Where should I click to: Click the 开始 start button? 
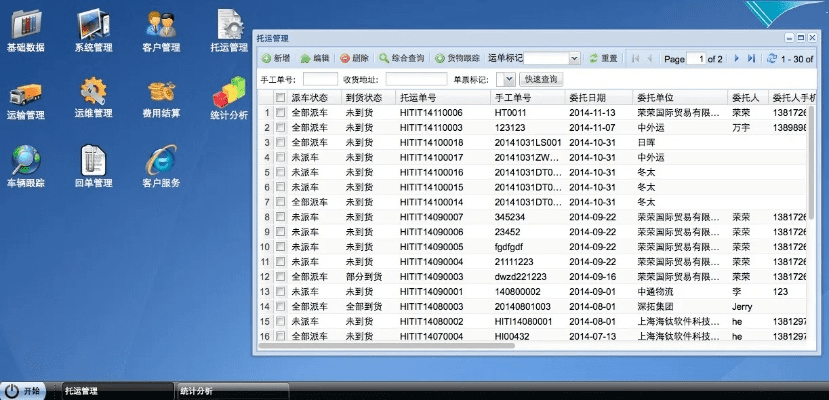coord(25,391)
